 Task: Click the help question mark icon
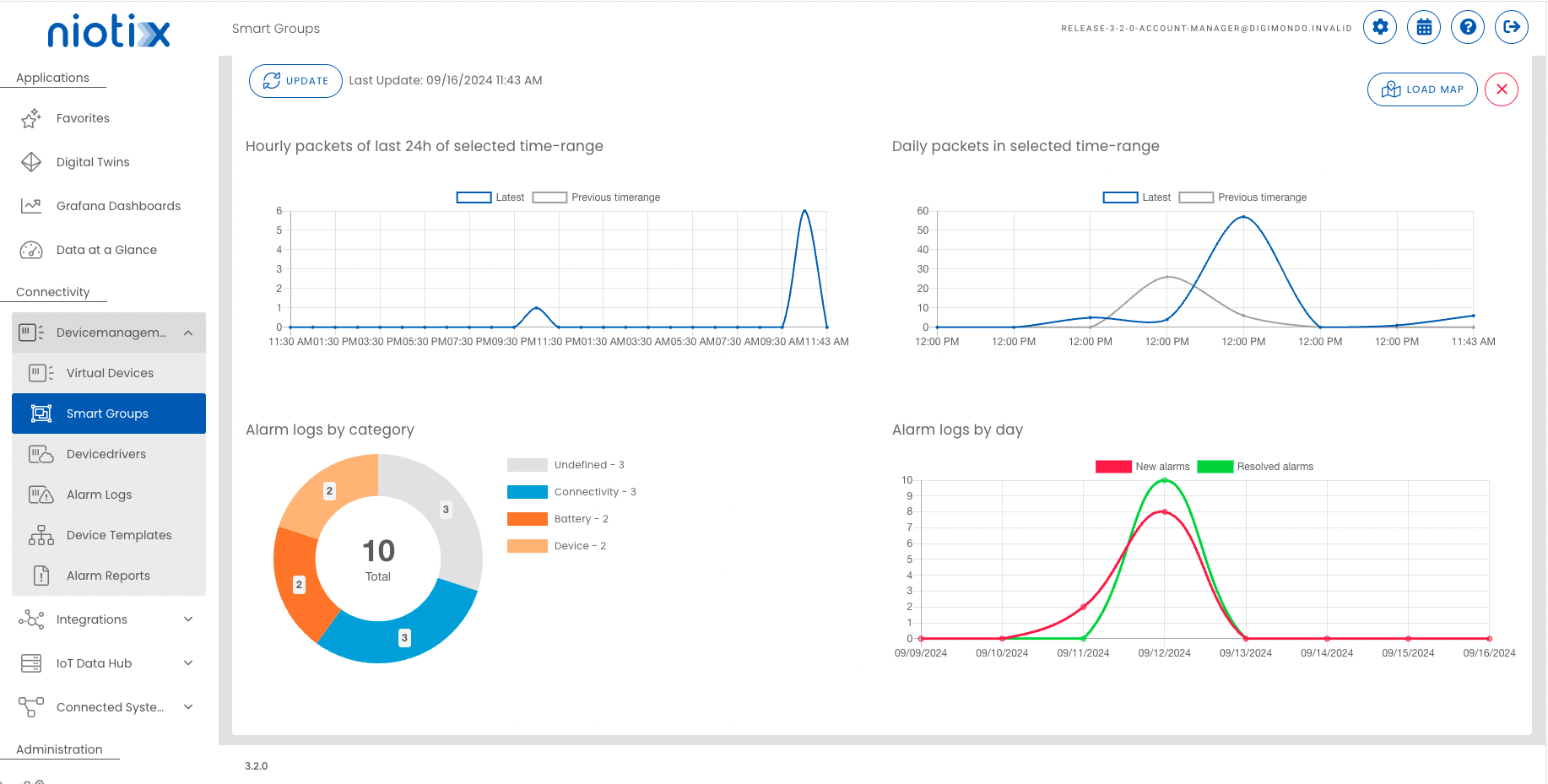(x=1468, y=27)
